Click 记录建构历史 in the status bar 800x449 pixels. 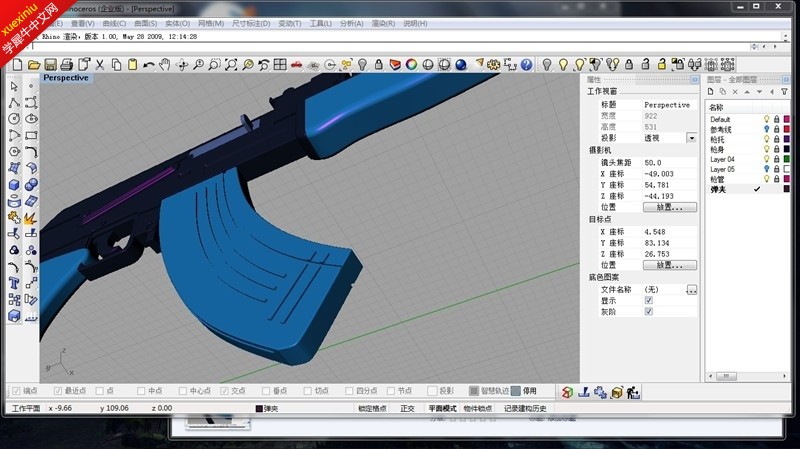525,408
